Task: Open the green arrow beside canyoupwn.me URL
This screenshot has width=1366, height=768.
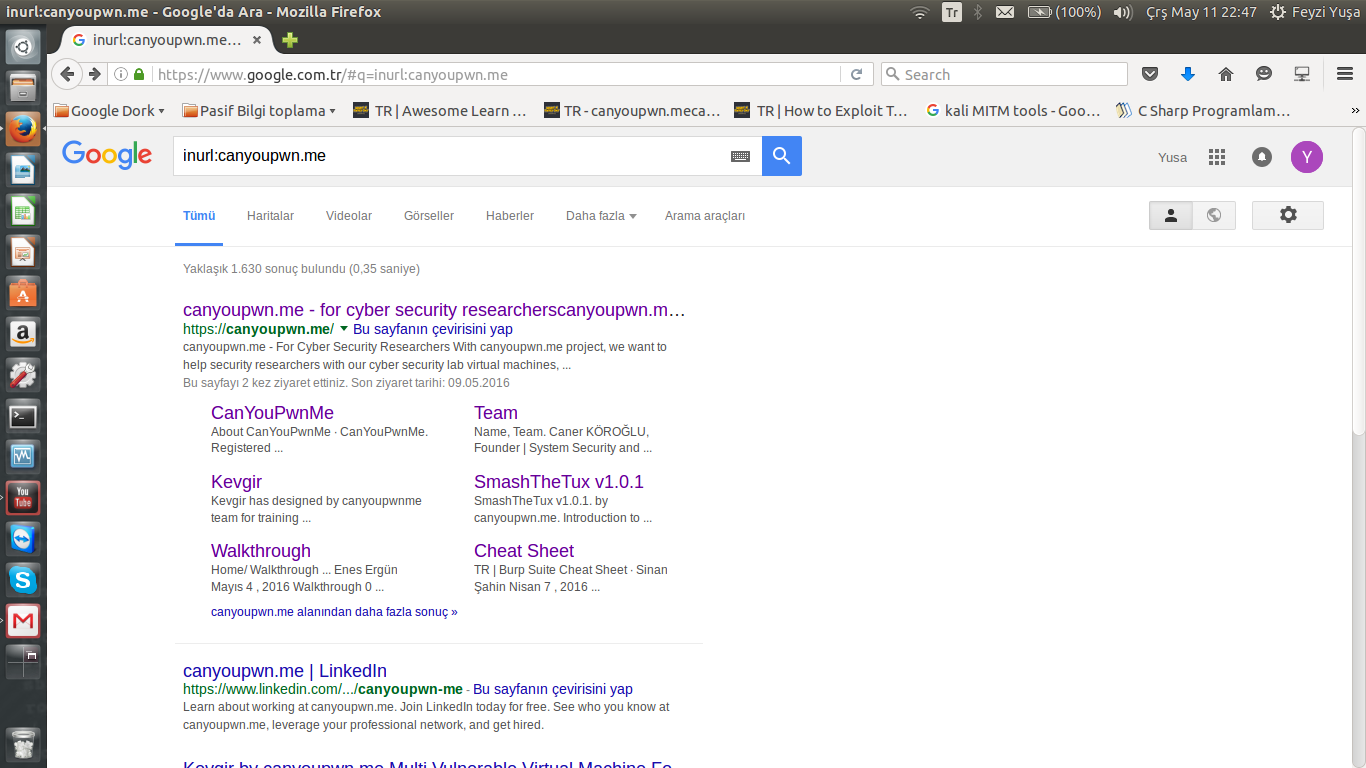Action: (x=344, y=329)
